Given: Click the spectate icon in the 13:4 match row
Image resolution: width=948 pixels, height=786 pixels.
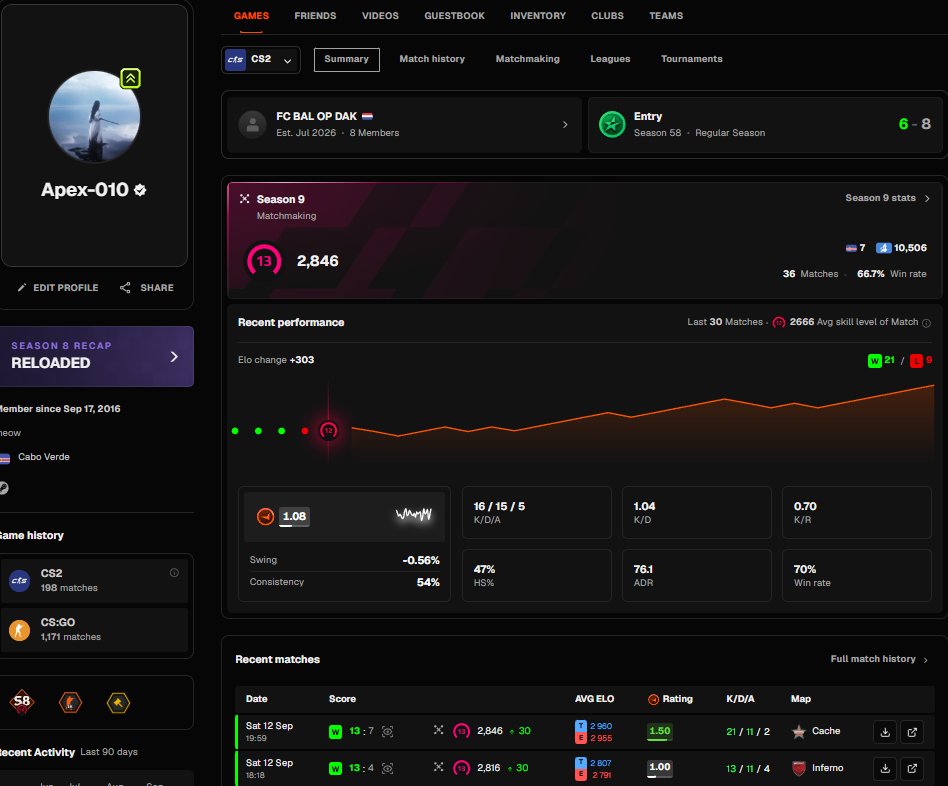Looking at the screenshot, I should point(388,768).
